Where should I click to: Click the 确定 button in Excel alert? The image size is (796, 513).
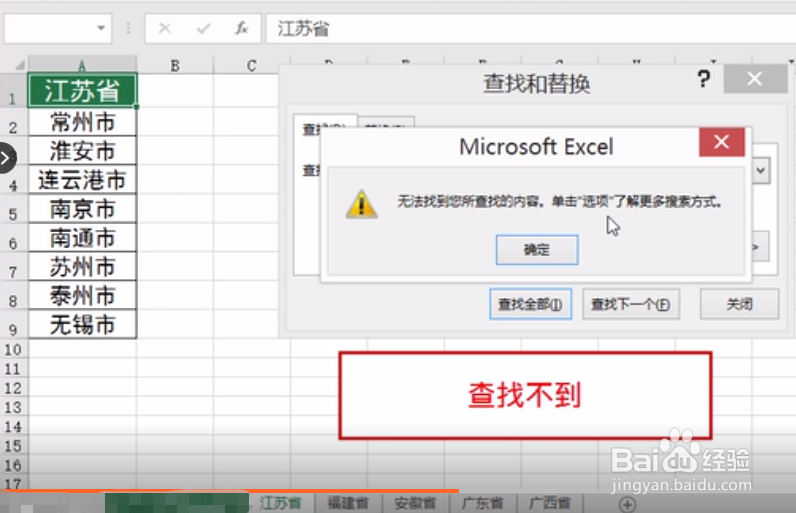point(537,250)
